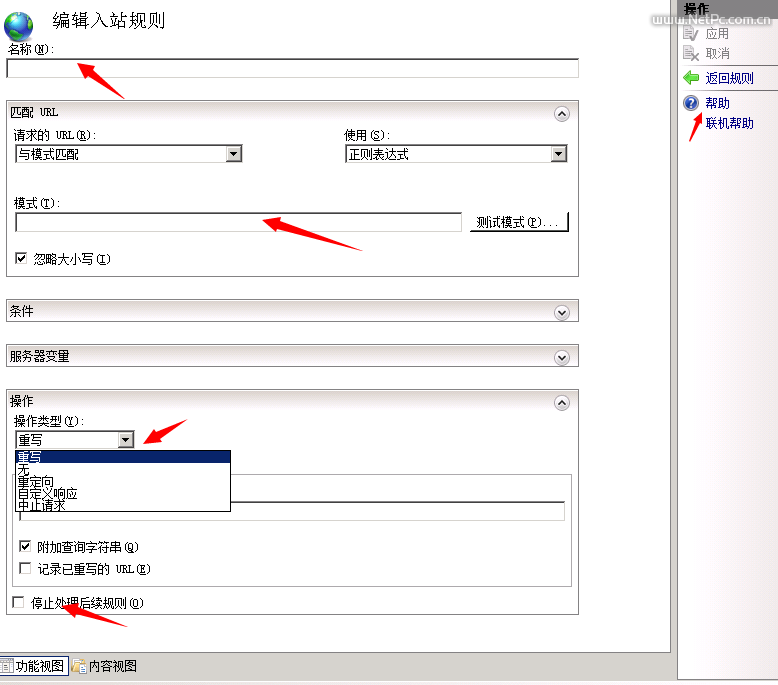This screenshot has height=685, width=778.
Task: Collapse the 匹配 URL section
Action: 562,114
